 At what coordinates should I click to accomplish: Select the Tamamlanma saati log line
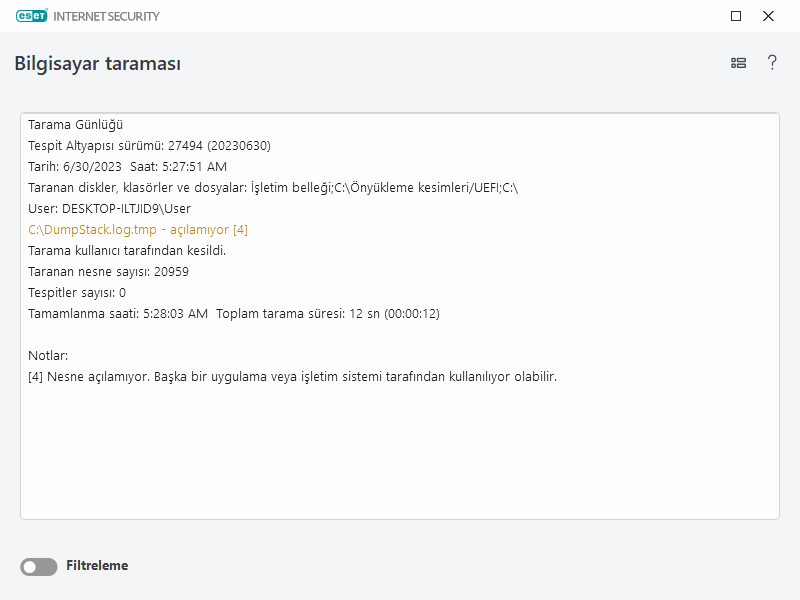tap(233, 313)
